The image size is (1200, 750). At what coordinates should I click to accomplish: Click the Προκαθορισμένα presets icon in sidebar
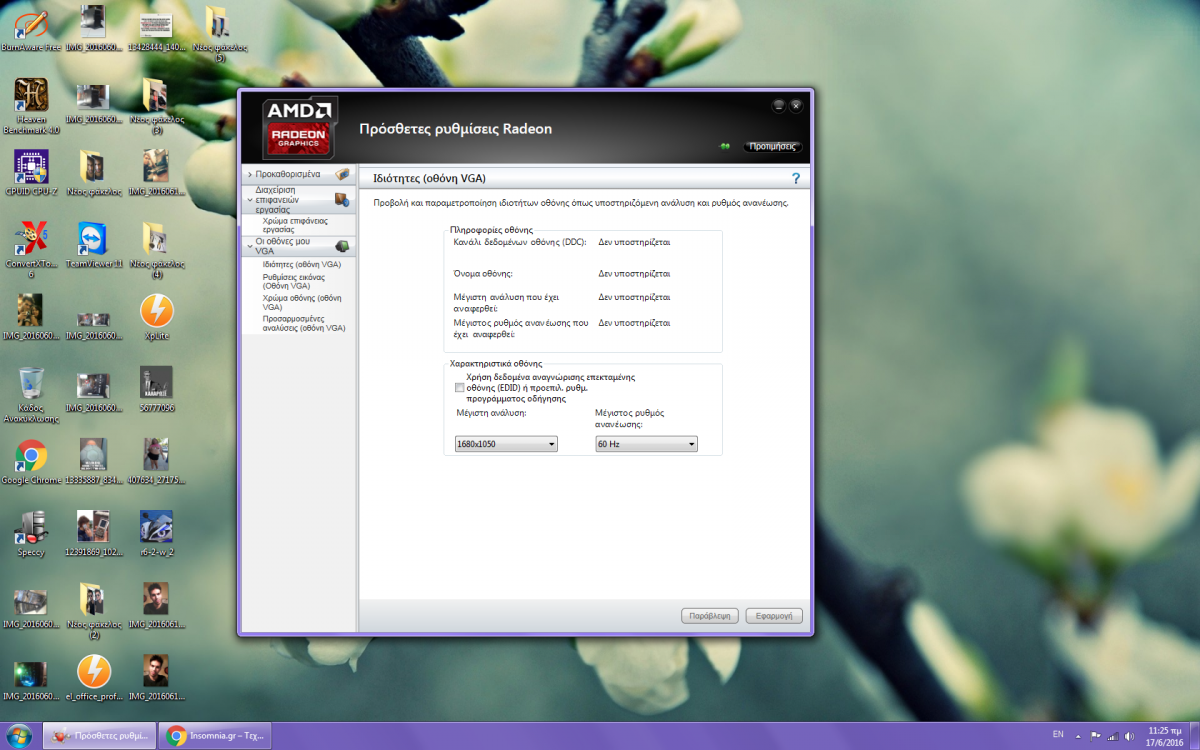pyautogui.click(x=342, y=174)
